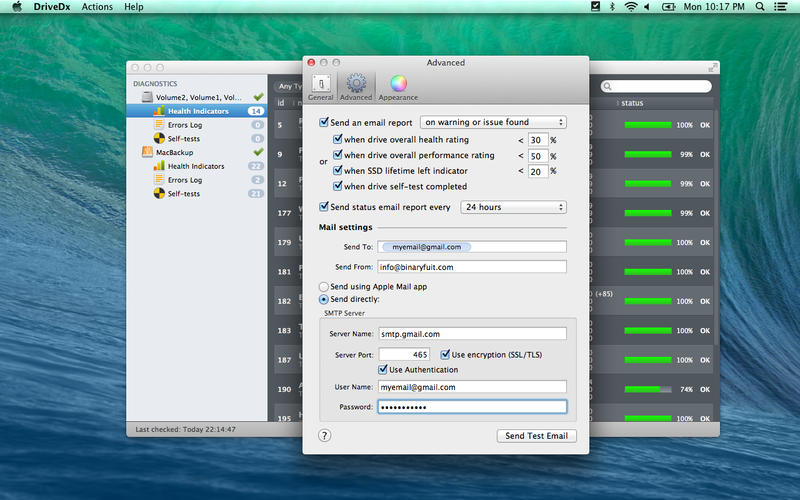
Task: Click the status column header
Action: click(x=632, y=103)
